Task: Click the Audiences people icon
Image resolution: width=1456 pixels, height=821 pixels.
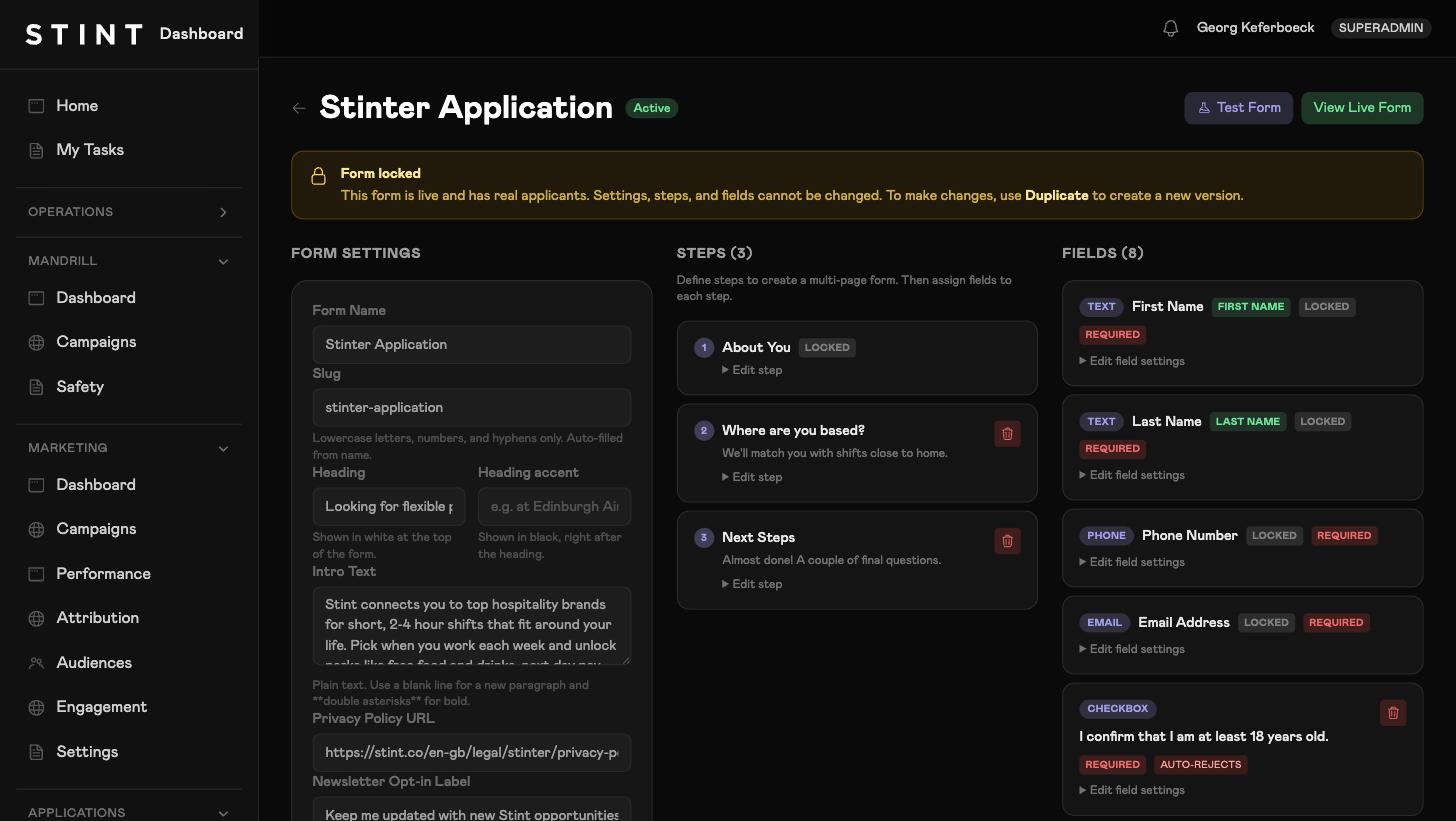Action: 36,663
